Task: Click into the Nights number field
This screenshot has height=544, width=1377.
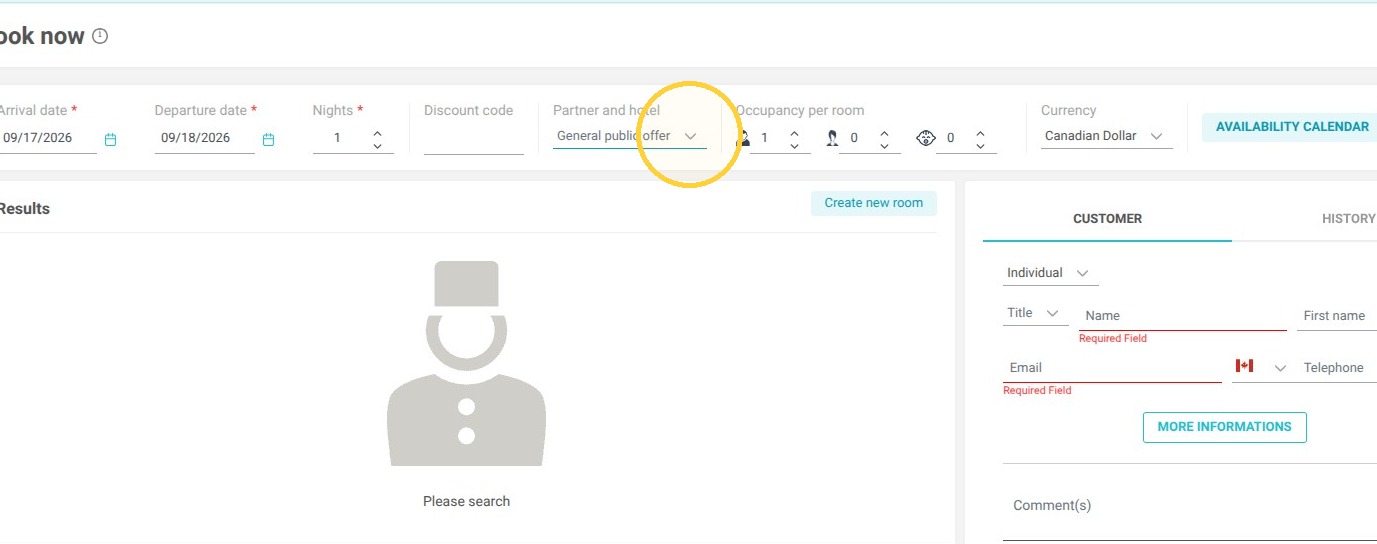Action: point(340,138)
